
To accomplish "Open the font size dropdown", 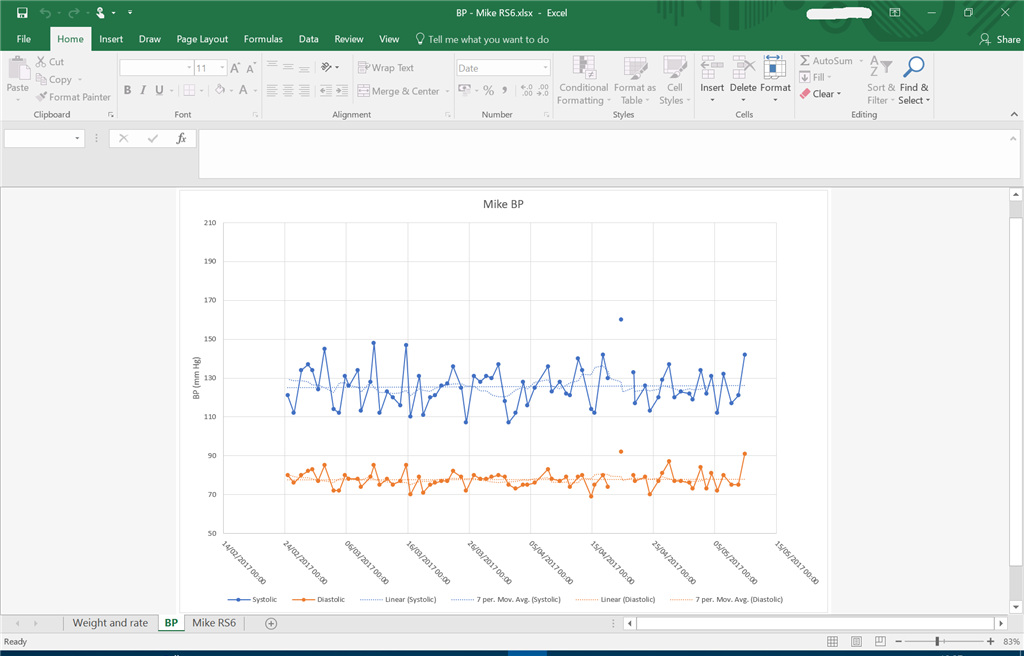I will point(223,68).
